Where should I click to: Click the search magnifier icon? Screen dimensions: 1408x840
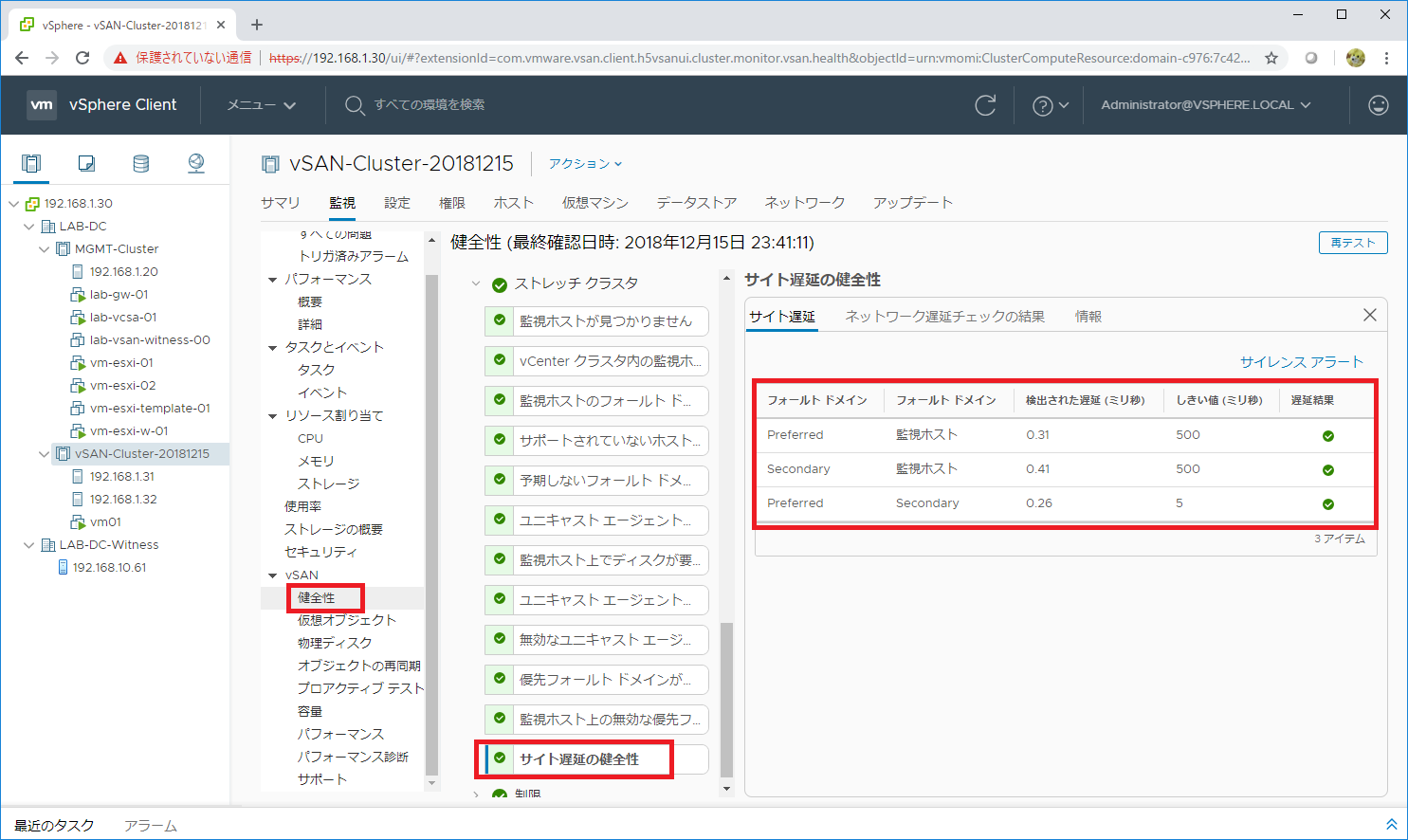coord(355,105)
